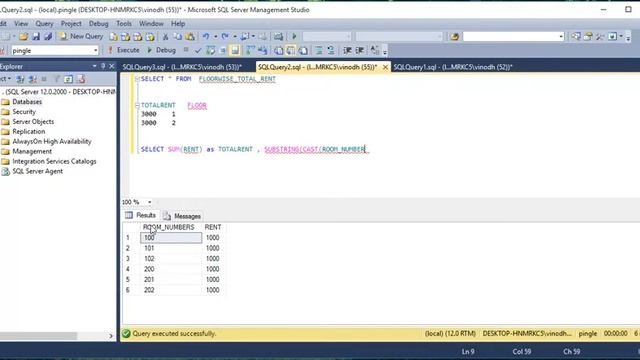This screenshot has height=360, width=640.
Task: Switch to the SQLQuery3.sql tab
Action: (182, 67)
